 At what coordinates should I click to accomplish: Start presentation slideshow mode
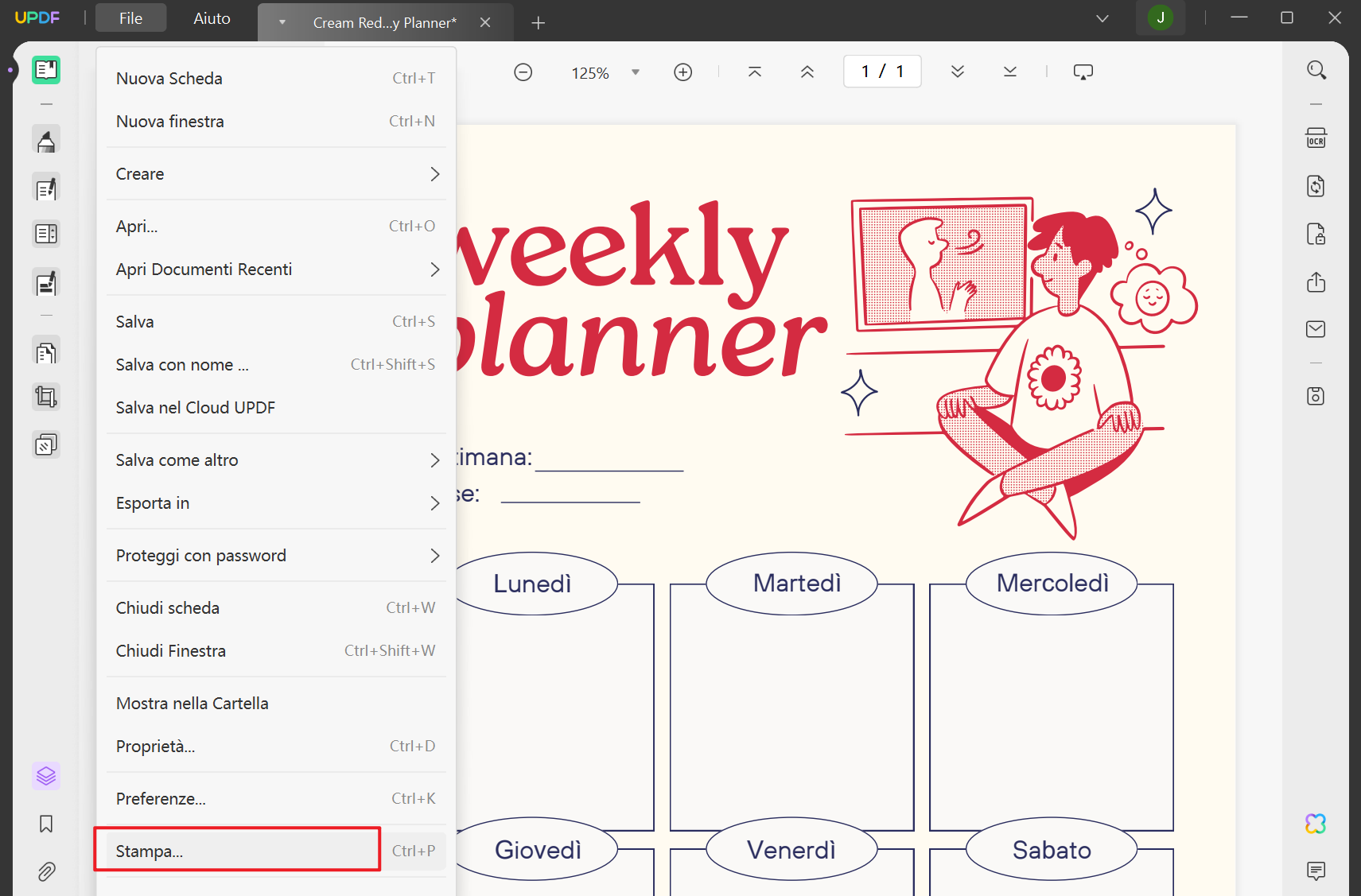click(x=1083, y=72)
